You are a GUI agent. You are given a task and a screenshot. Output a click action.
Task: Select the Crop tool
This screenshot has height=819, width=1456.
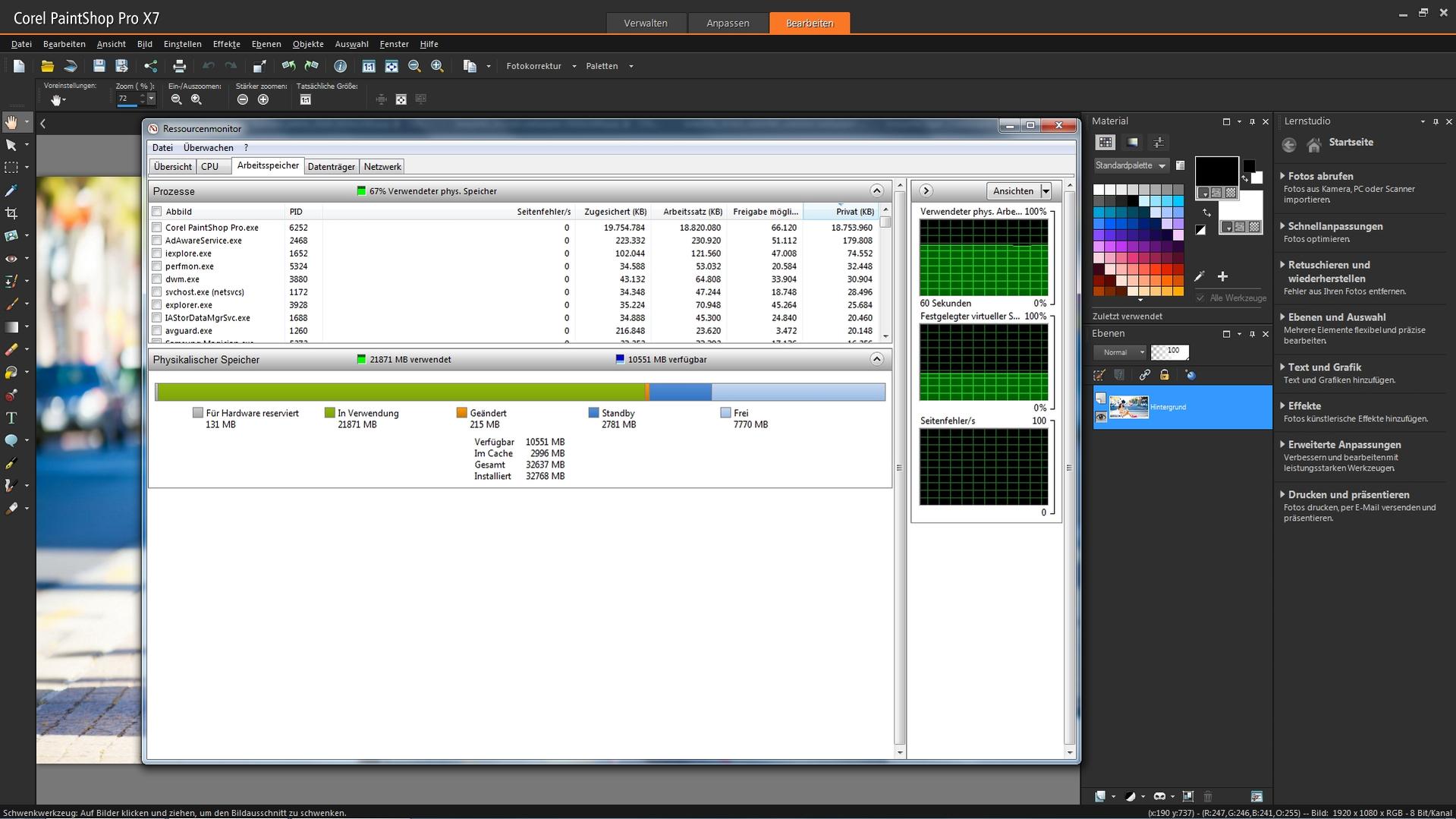tap(11, 213)
